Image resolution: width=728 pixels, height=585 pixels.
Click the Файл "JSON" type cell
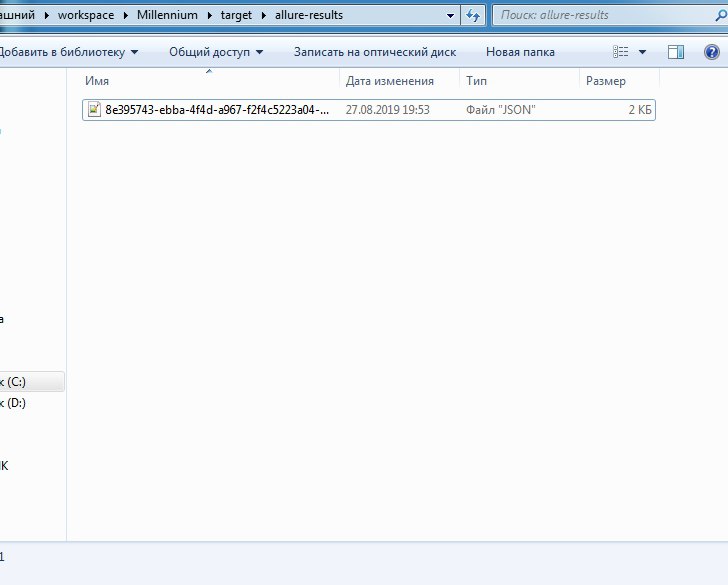point(500,110)
